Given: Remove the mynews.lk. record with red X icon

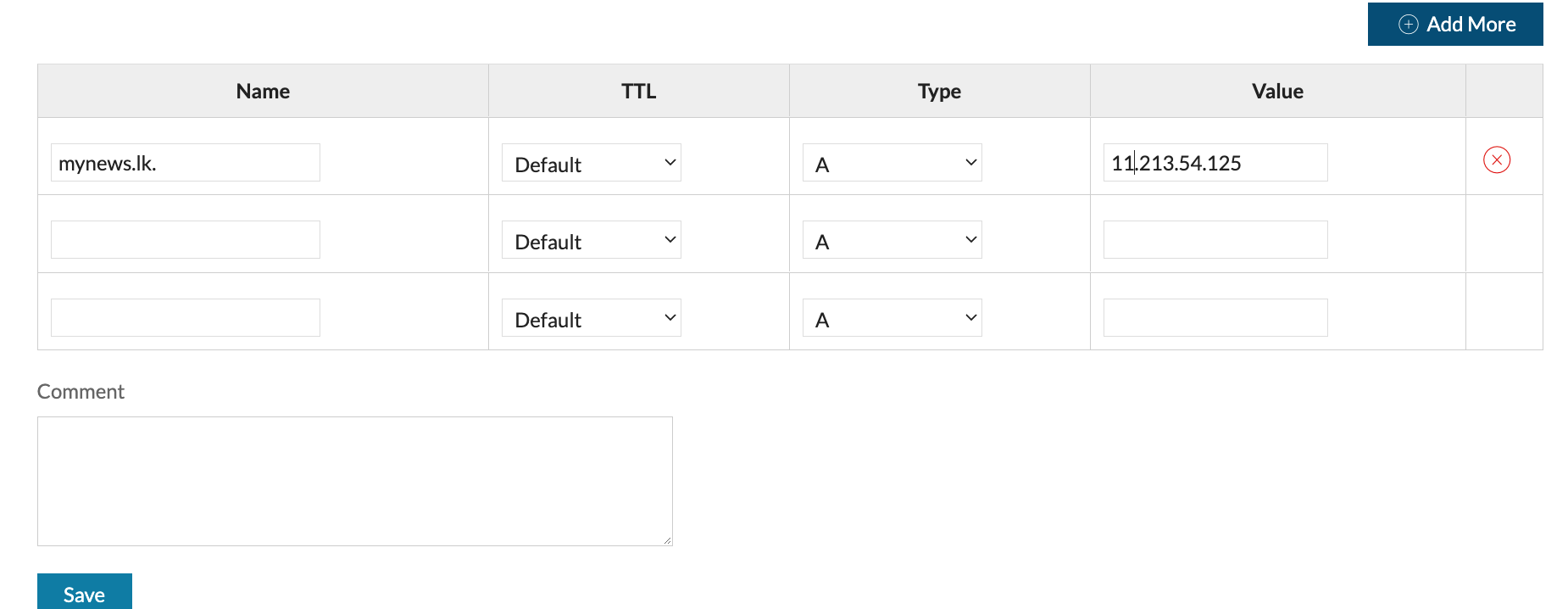Looking at the screenshot, I should [1497, 160].
